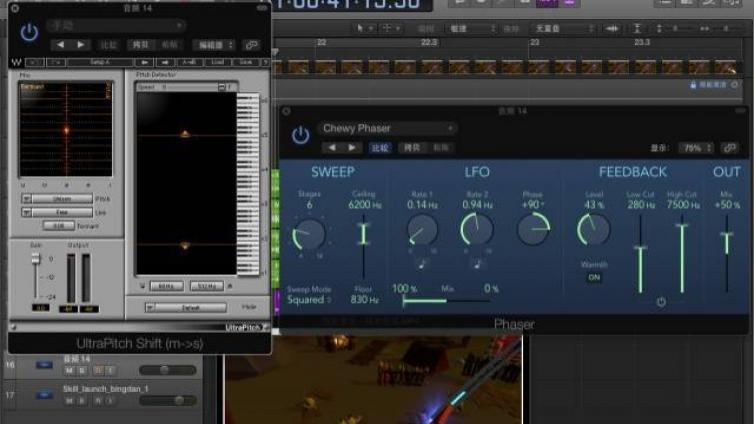The height and width of the screenshot is (424, 754).
Task: Click the undo icon in Waves toolbar
Action: coord(34,62)
